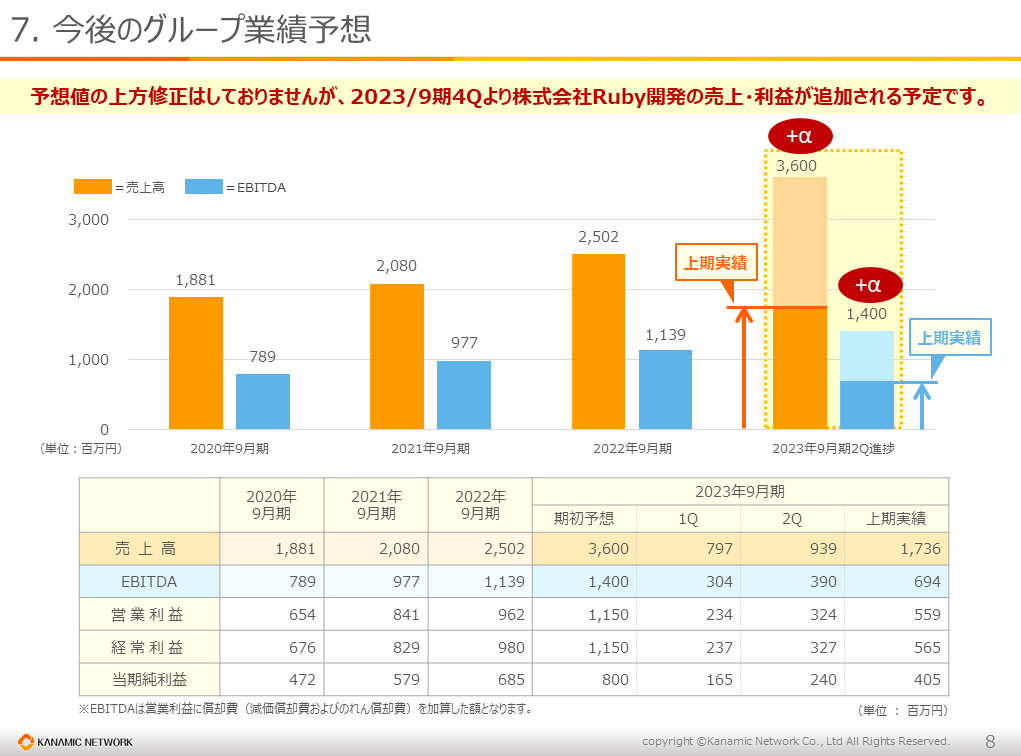Click the 期初予想 column header
Image resolution: width=1021 pixels, height=756 pixels.
tap(584, 518)
